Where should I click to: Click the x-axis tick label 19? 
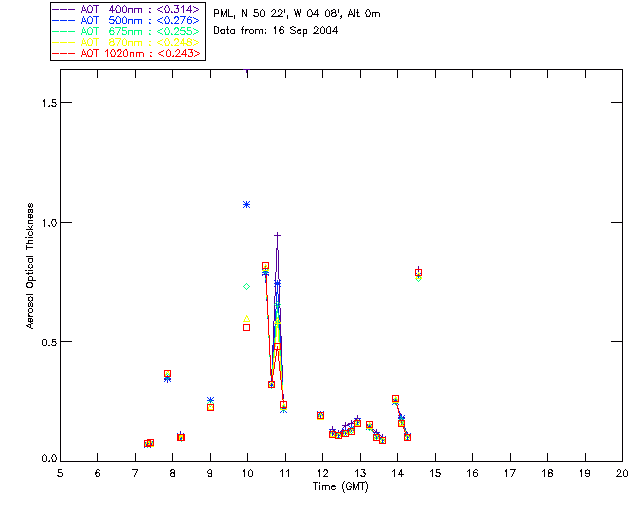[x=585, y=473]
